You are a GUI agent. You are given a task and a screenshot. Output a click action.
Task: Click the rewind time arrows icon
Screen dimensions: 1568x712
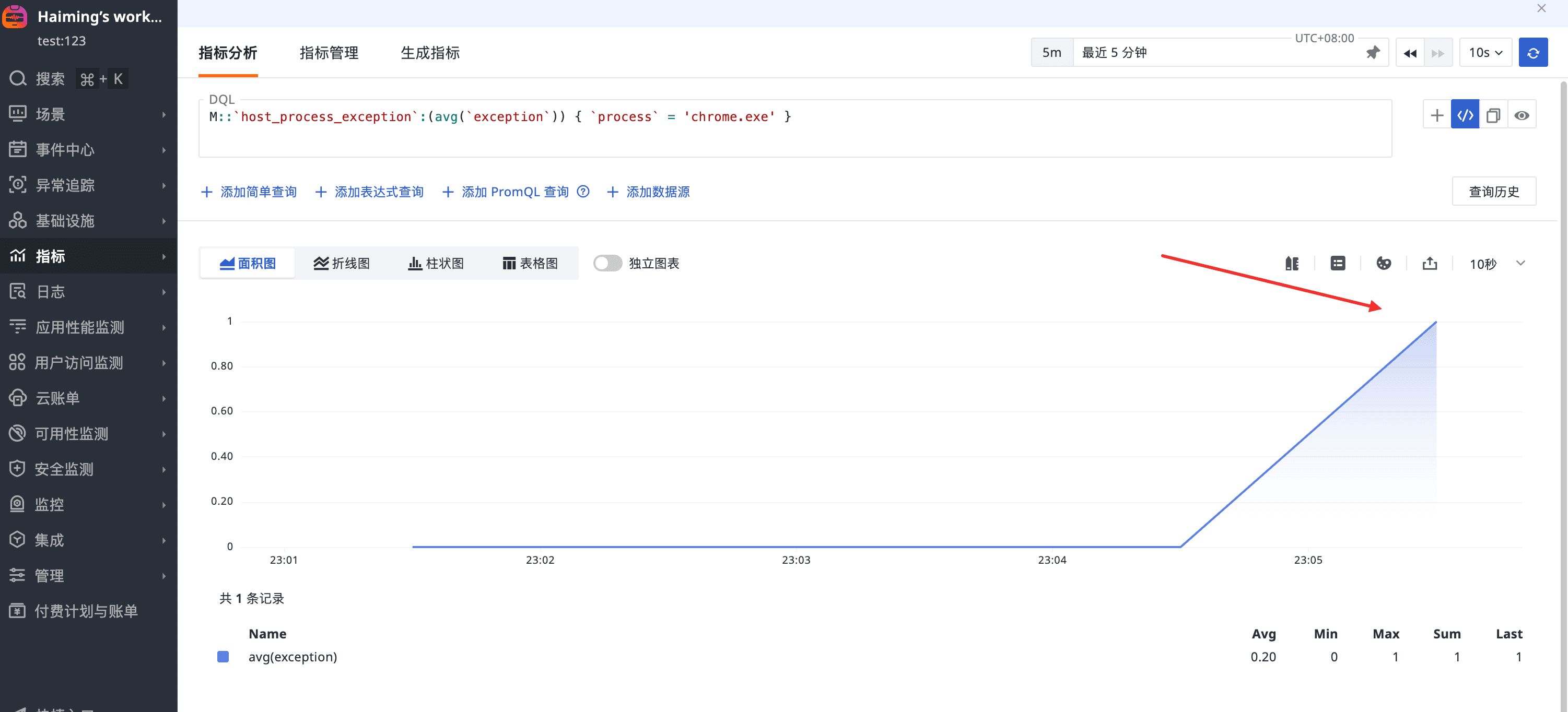(1410, 53)
